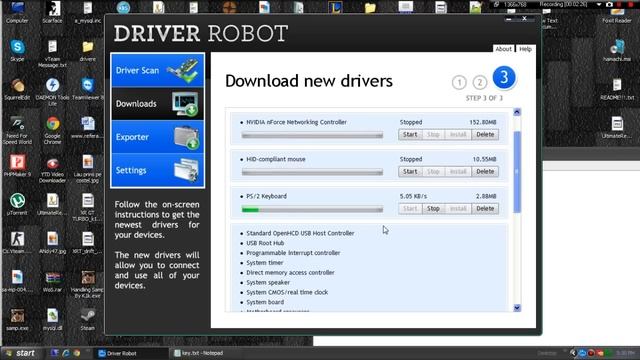Open the Help tab
The width and height of the screenshot is (640, 360).
coord(525,49)
